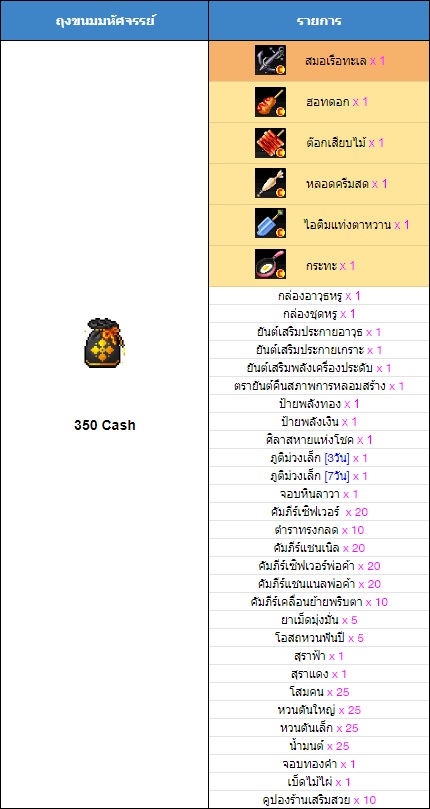430x809 pixels.
Task: Click the กล่องอาวุธหรู x 1 row
Action: tap(319, 296)
